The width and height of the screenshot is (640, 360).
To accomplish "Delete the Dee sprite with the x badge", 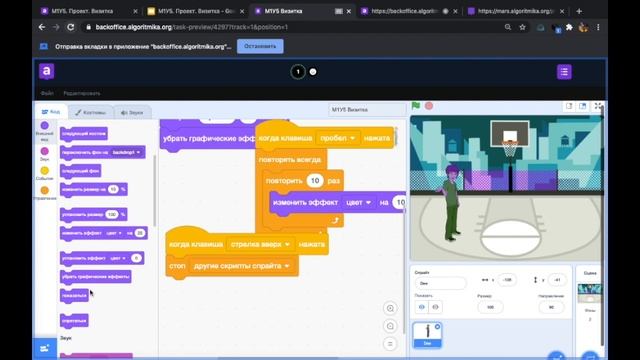I will click(x=437, y=327).
